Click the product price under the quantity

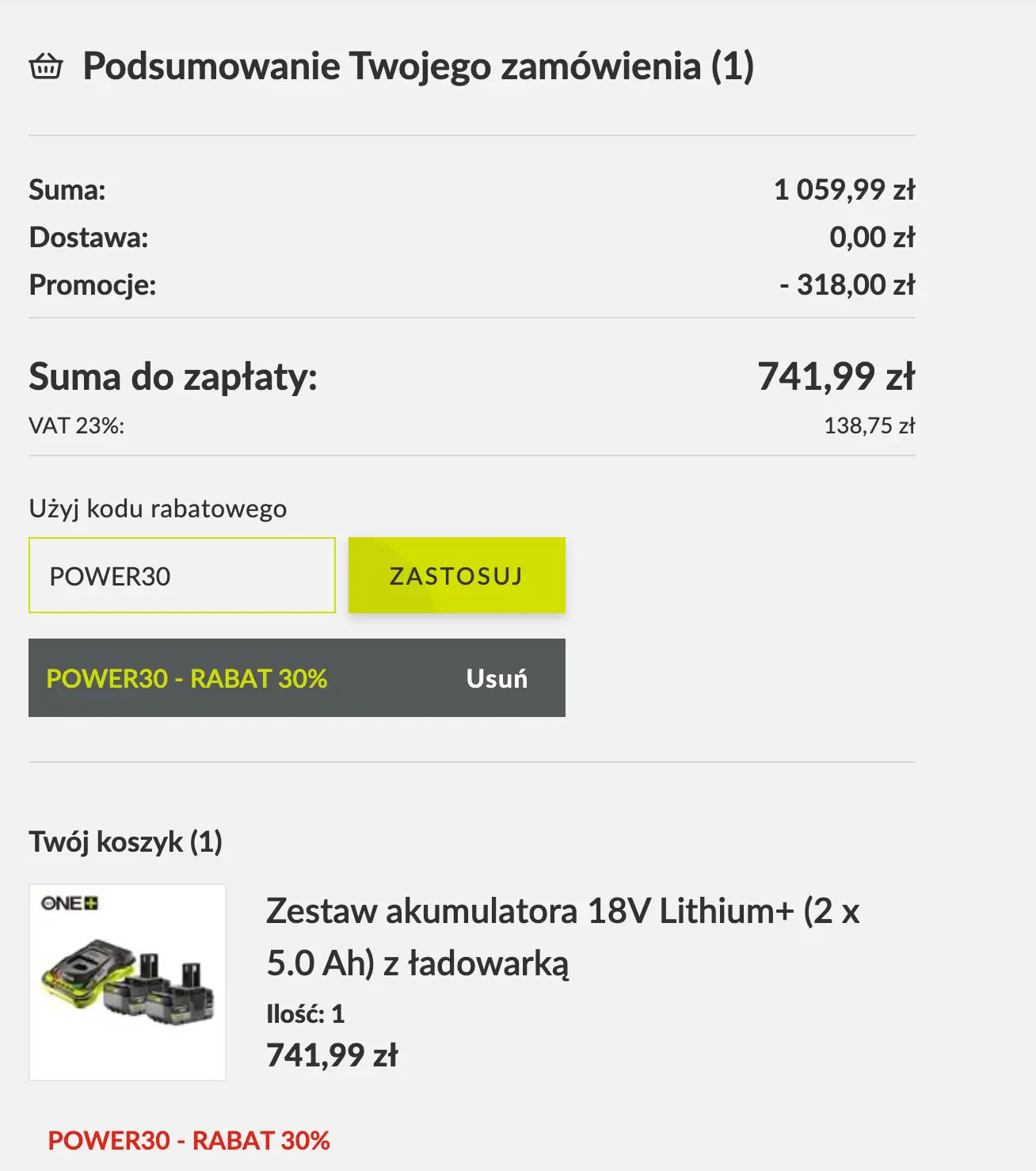pos(332,1055)
